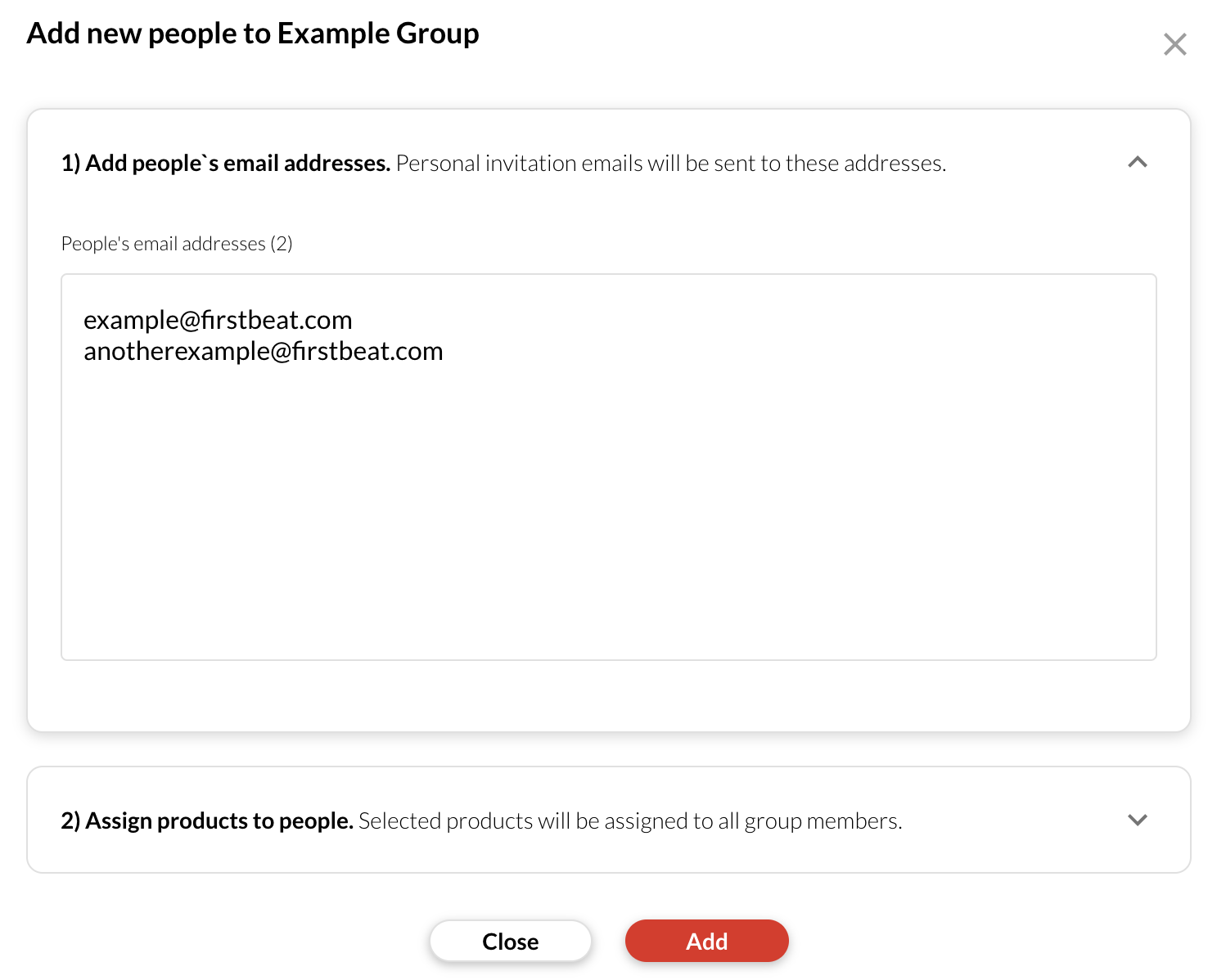Screen dimensions: 1226x980
Task: Click the '(2)' address count
Action: [x=282, y=244]
